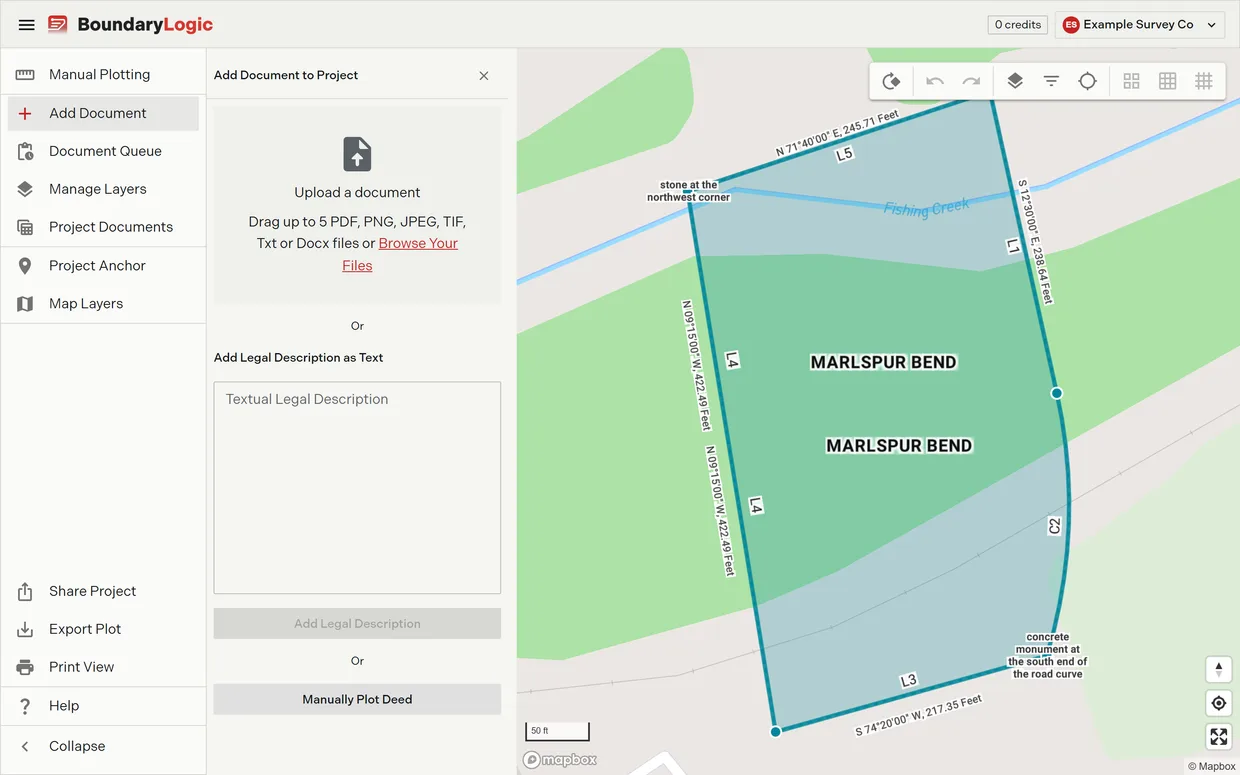Click the 'S 74°20'00" W, 217.35 Feet' label
Screen dimensions: 1240x775
pos(918,716)
